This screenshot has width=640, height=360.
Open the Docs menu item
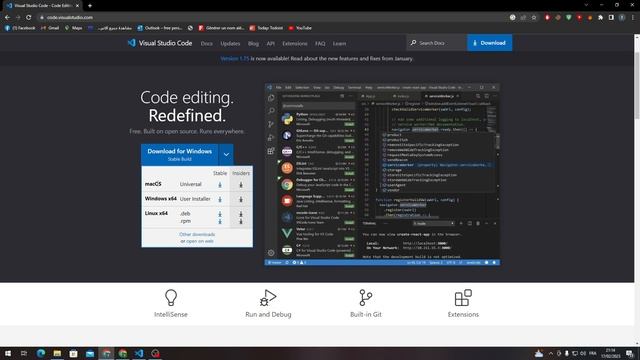(207, 43)
